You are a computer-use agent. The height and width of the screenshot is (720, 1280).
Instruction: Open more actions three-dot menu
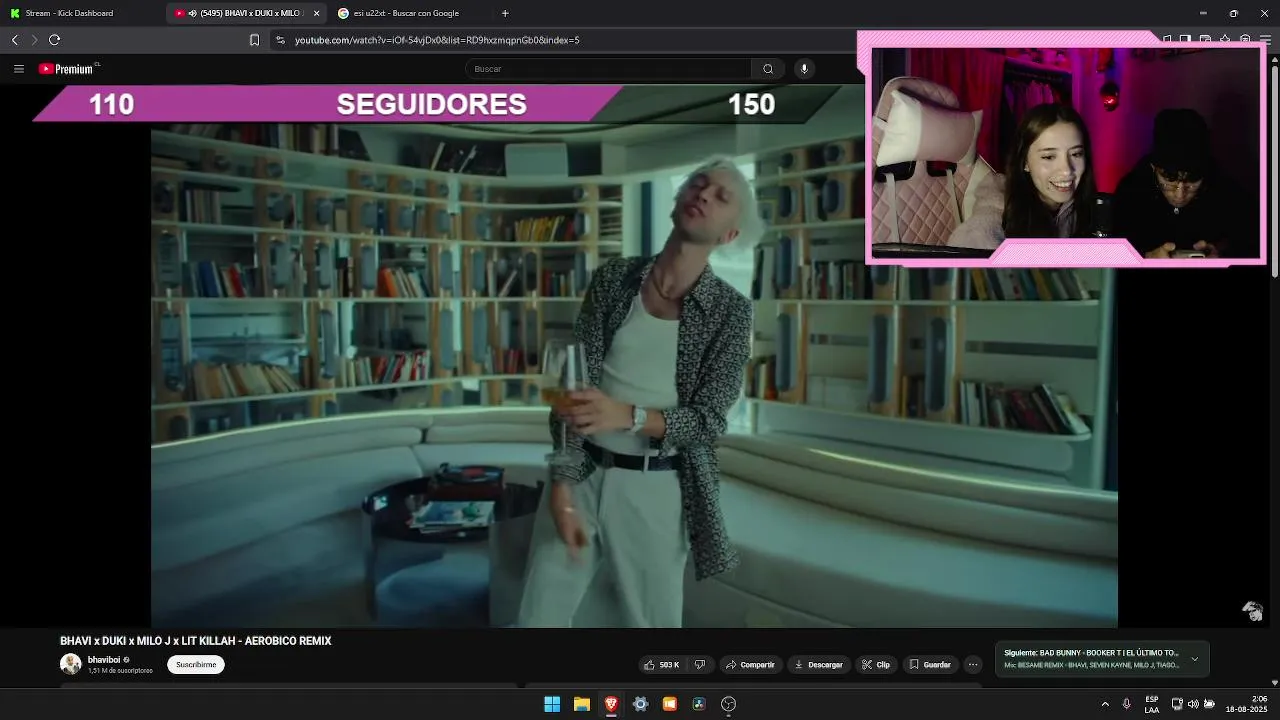(973, 665)
